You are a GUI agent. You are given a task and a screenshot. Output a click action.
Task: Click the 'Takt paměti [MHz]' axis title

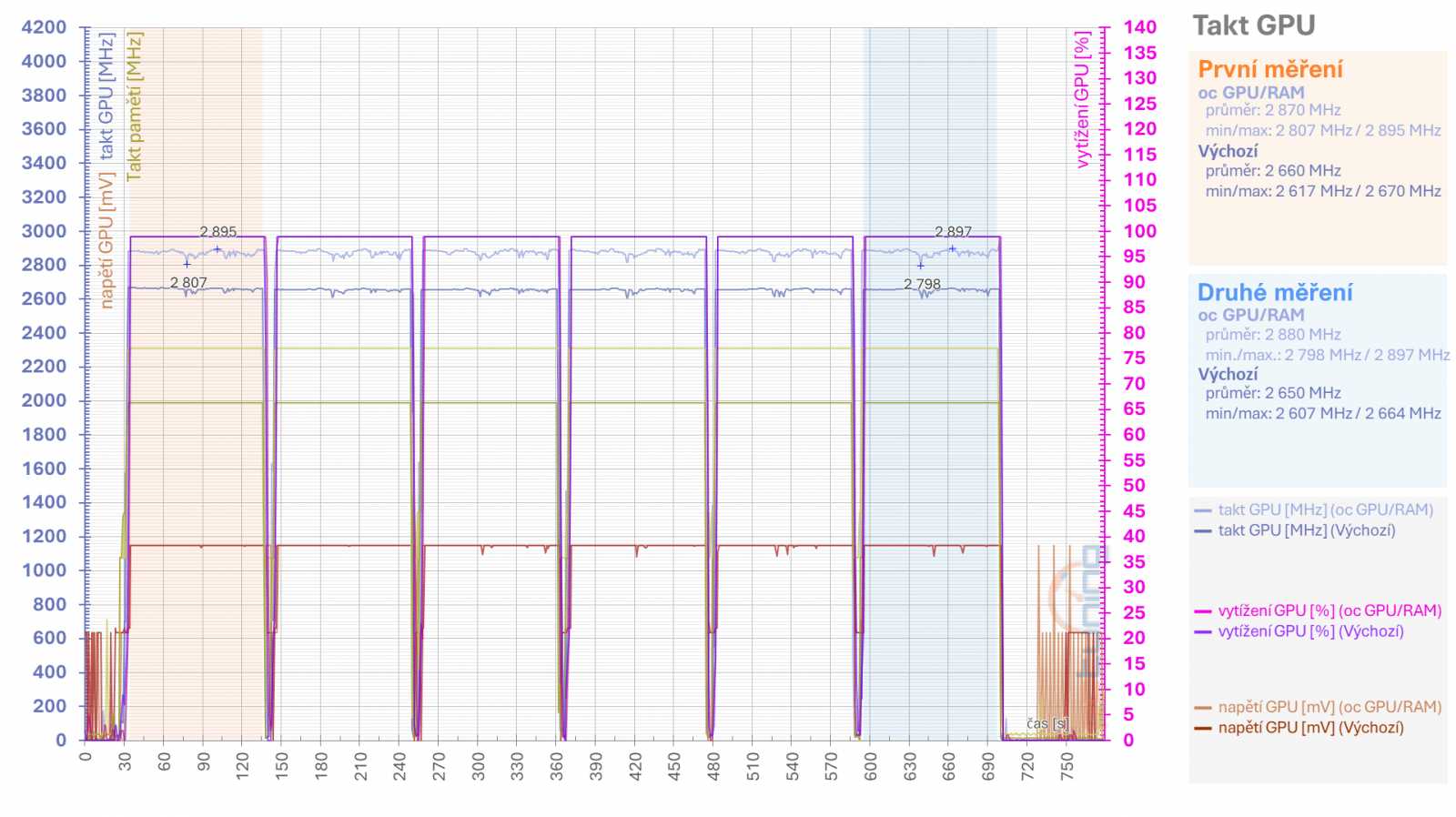click(134, 106)
